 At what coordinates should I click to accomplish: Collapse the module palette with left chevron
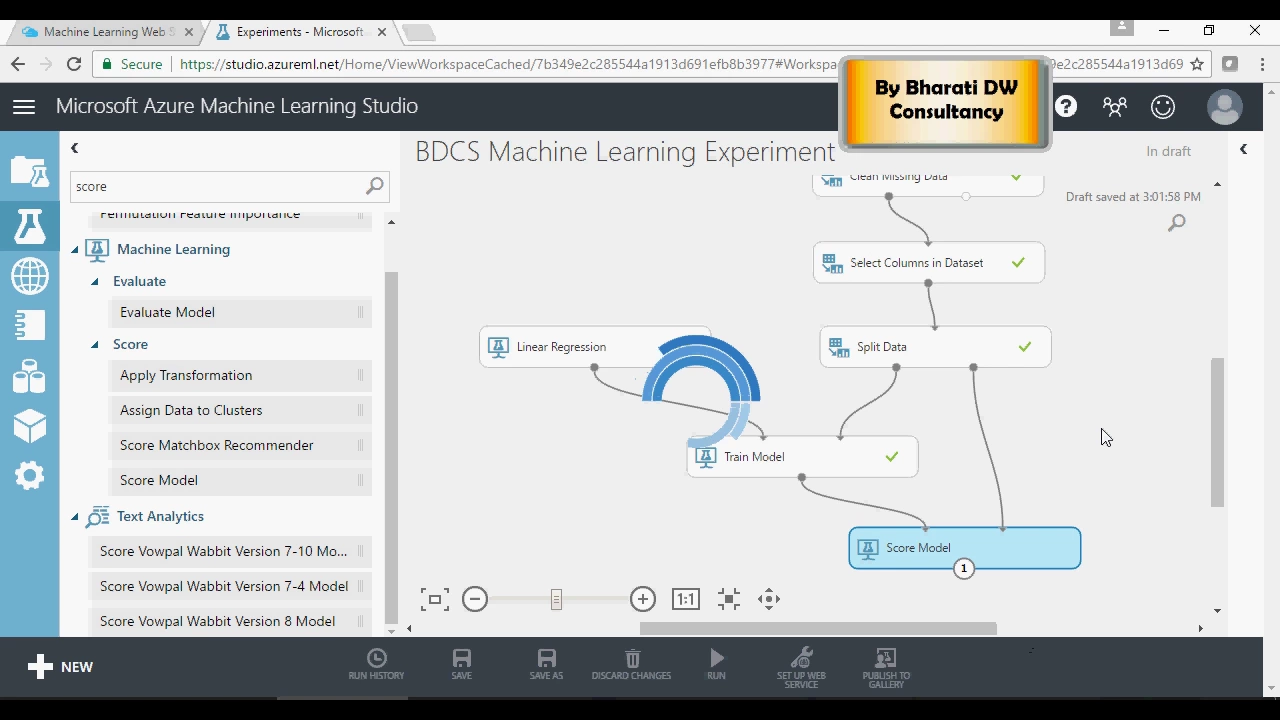pyautogui.click(x=74, y=148)
